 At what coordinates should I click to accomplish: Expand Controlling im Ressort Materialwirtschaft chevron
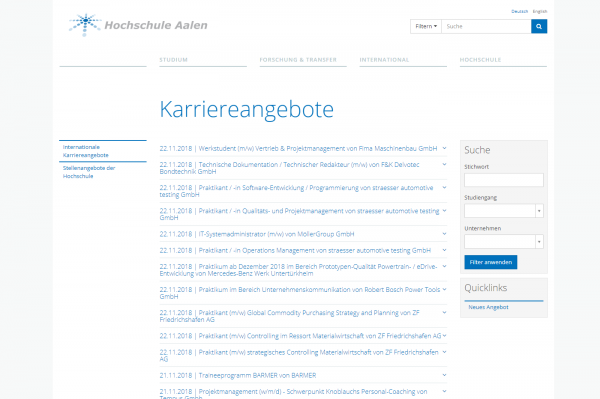point(444,336)
